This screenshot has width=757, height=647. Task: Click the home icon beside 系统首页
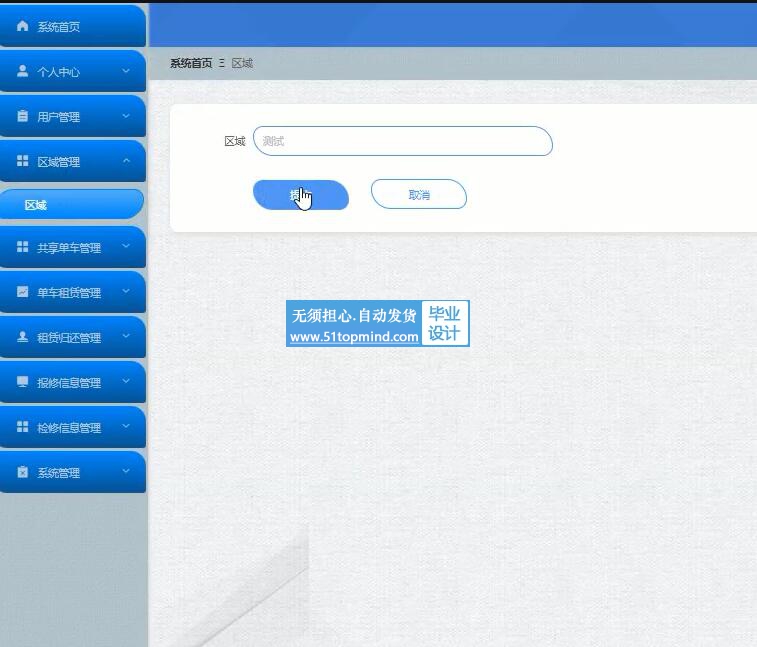click(22, 26)
